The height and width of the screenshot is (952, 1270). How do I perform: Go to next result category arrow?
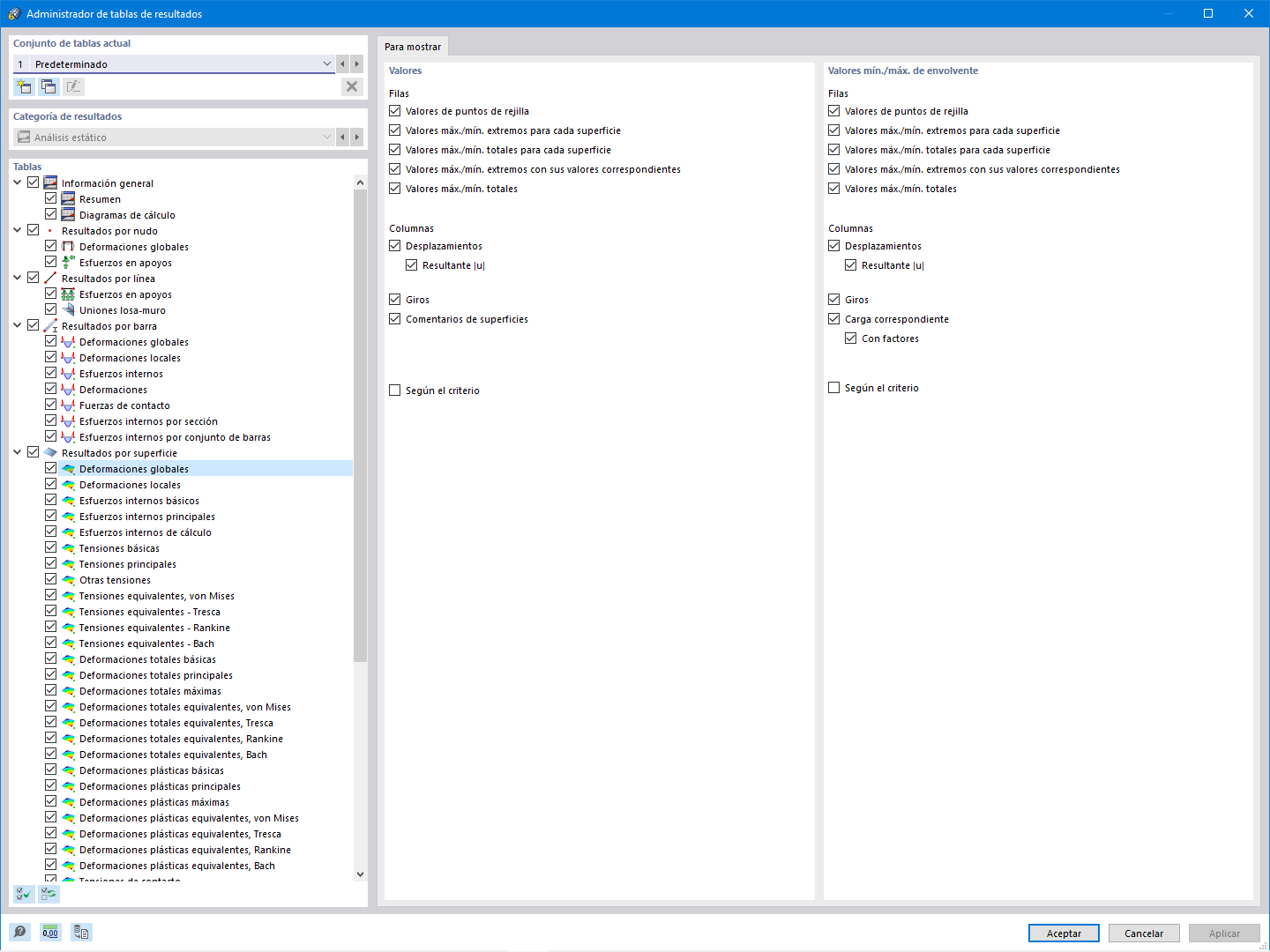[x=356, y=137]
